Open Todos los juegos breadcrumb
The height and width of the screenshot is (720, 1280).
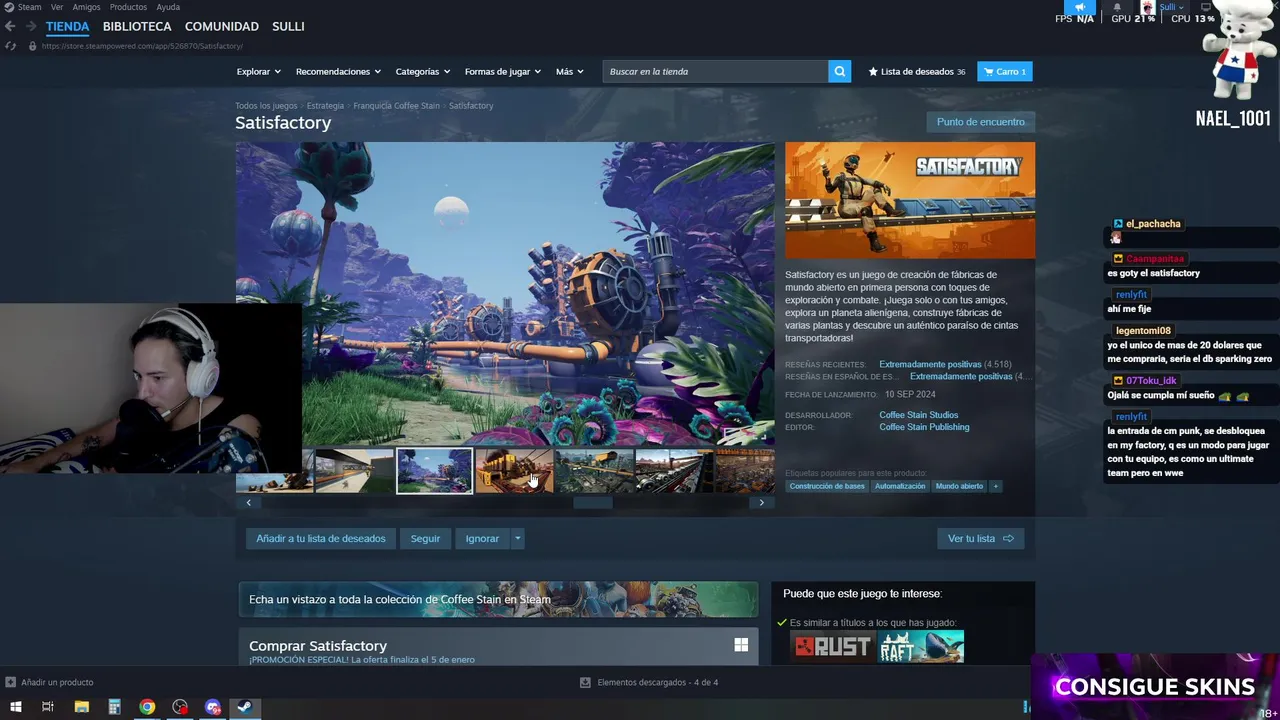[266, 106]
